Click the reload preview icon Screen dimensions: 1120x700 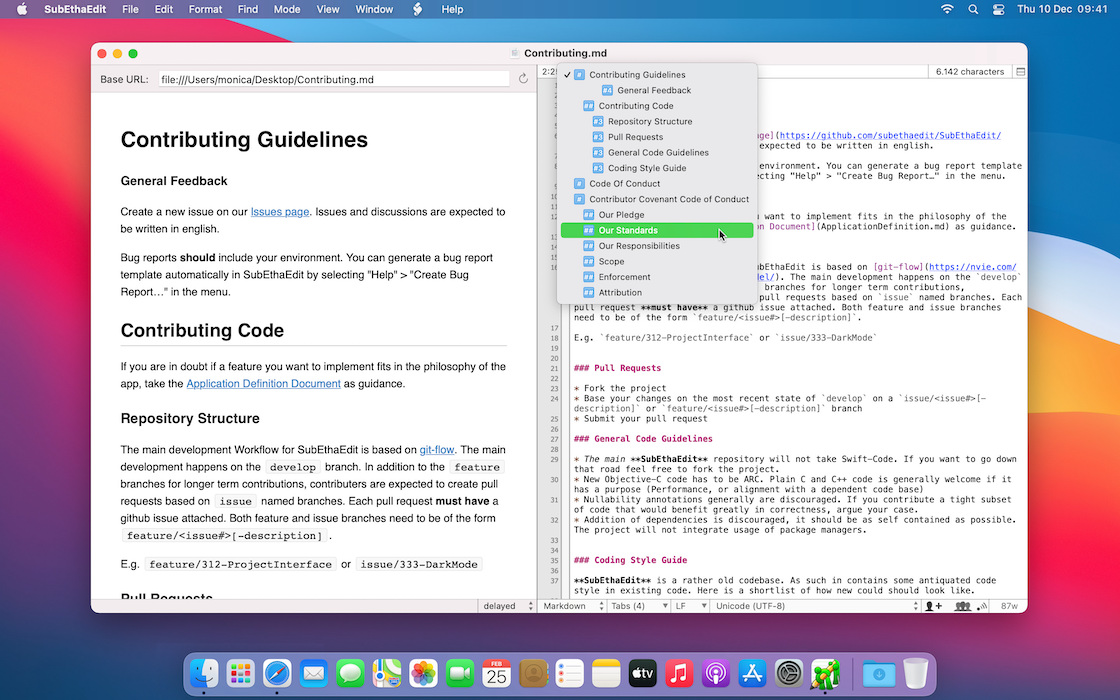pos(522,79)
